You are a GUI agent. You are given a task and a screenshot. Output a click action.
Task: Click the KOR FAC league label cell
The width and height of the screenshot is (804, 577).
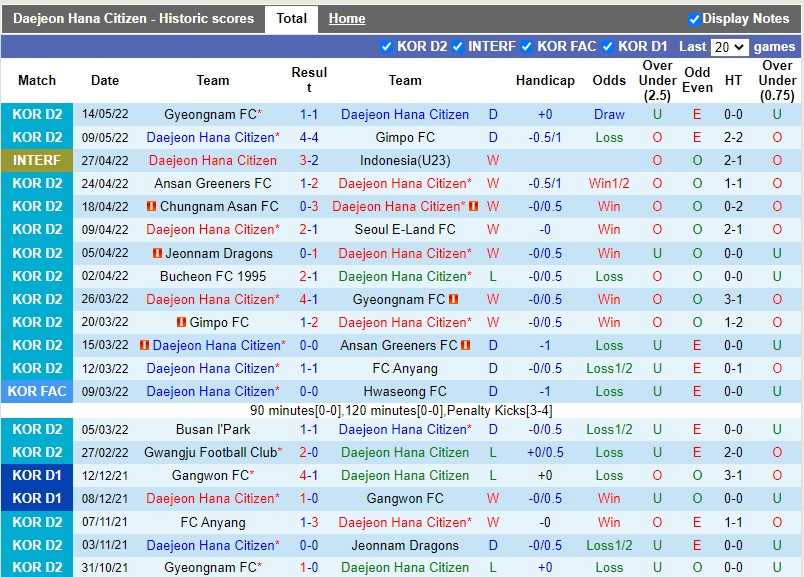pos(37,391)
